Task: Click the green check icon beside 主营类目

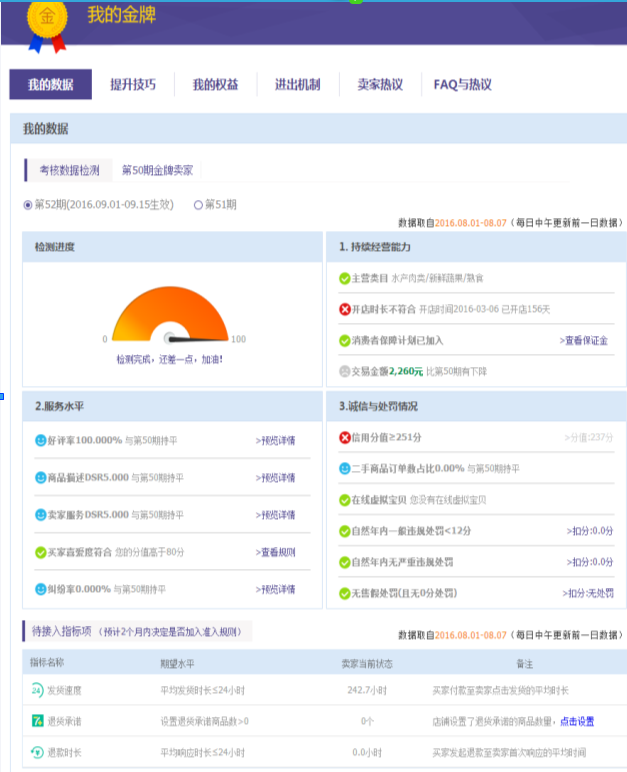Action: [x=345, y=277]
